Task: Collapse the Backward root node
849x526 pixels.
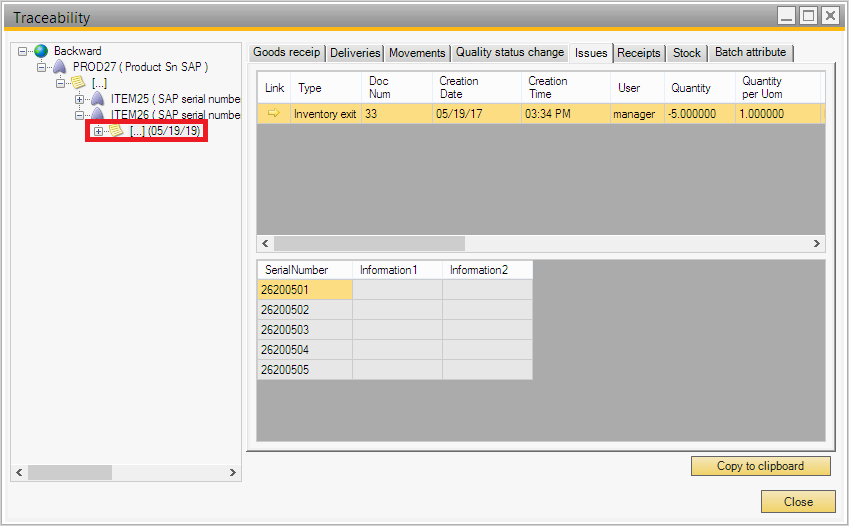Action: pos(23,51)
